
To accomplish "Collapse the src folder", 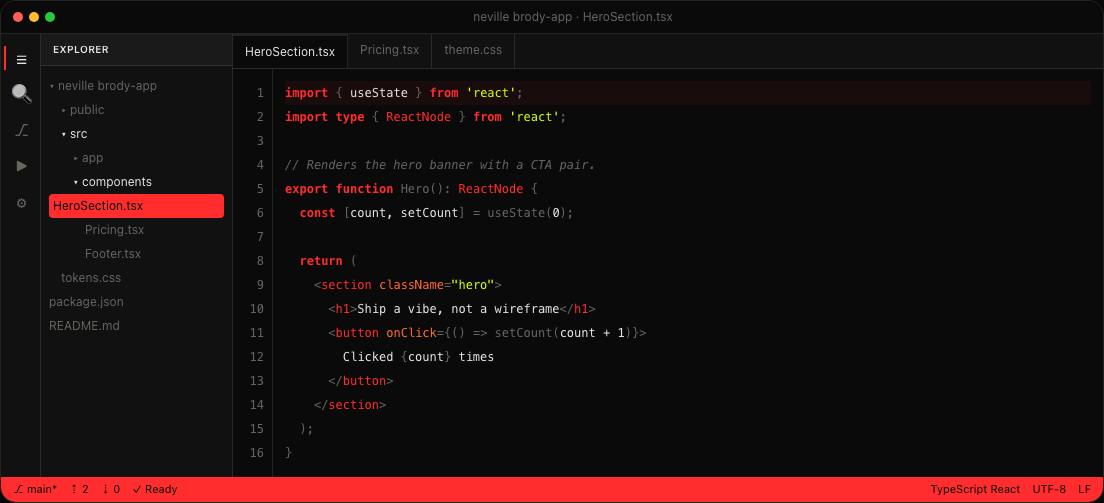I will pos(75,134).
